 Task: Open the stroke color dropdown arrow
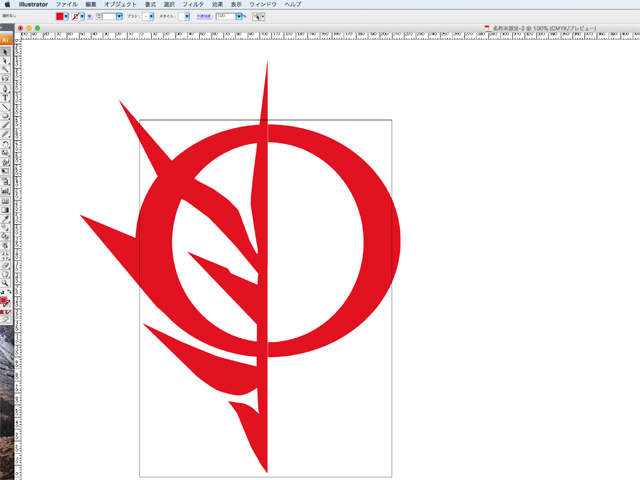tap(82, 16)
